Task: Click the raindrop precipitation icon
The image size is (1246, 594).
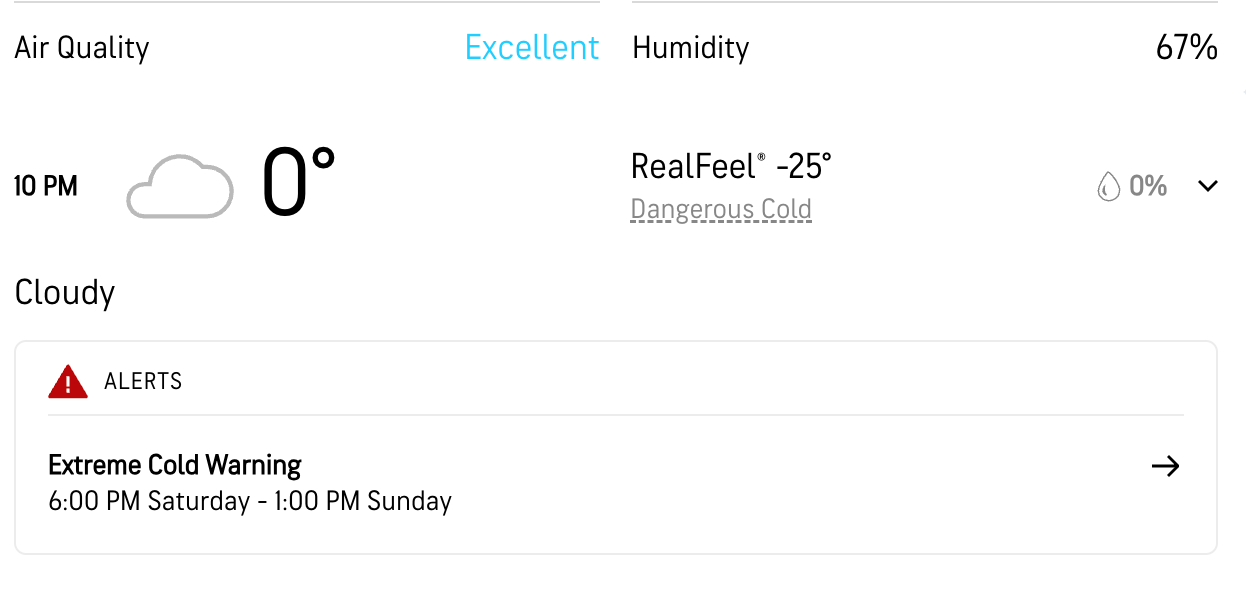Action: (x=1108, y=186)
